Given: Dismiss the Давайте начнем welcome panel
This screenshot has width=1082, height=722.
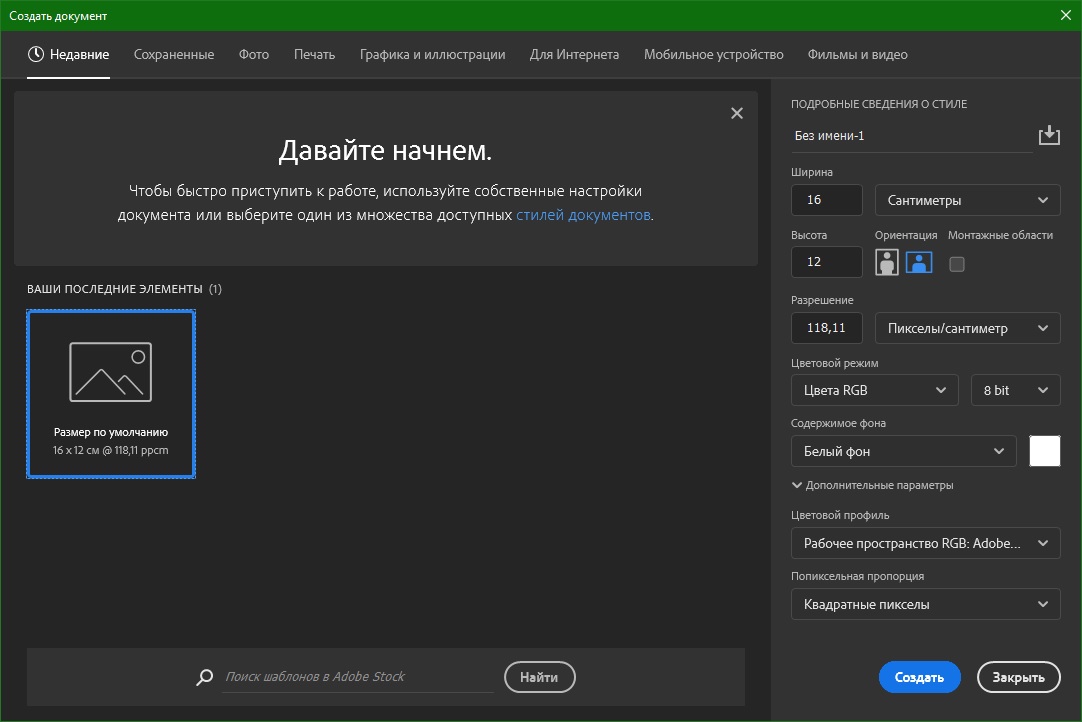Looking at the screenshot, I should click(737, 113).
